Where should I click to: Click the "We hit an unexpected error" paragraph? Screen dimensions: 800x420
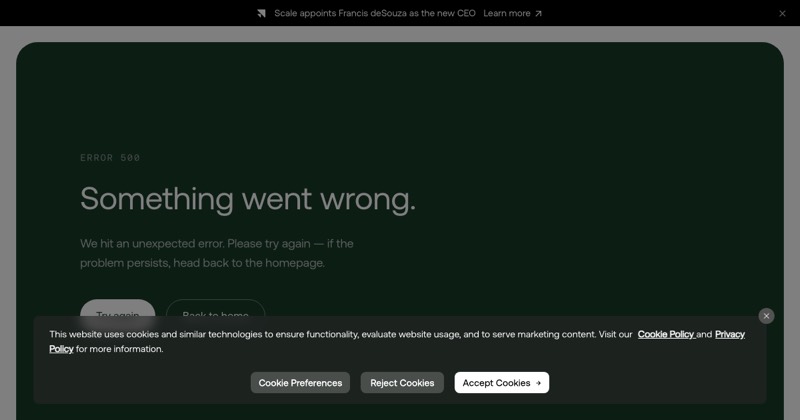tap(217, 253)
